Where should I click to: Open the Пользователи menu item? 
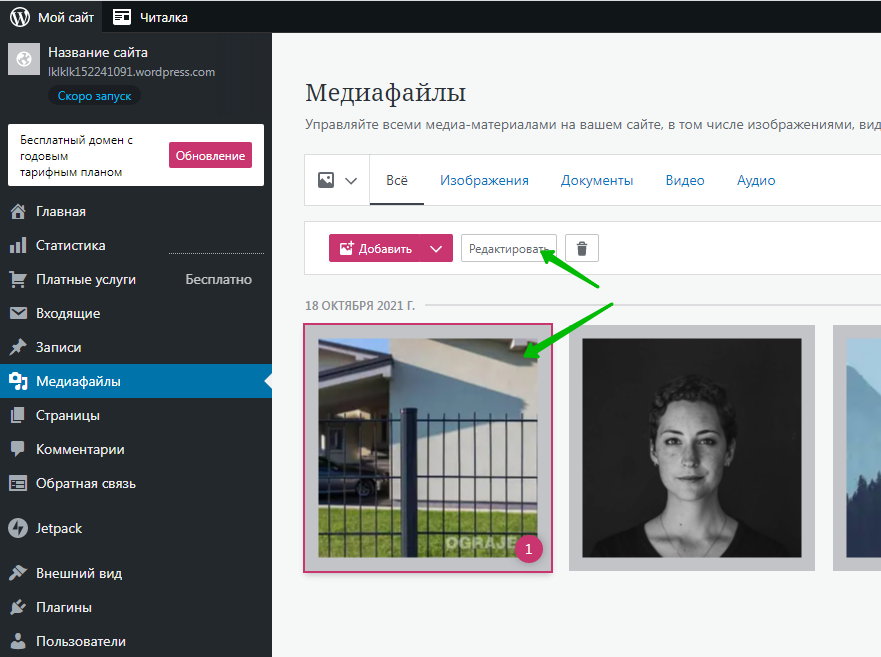136,641
